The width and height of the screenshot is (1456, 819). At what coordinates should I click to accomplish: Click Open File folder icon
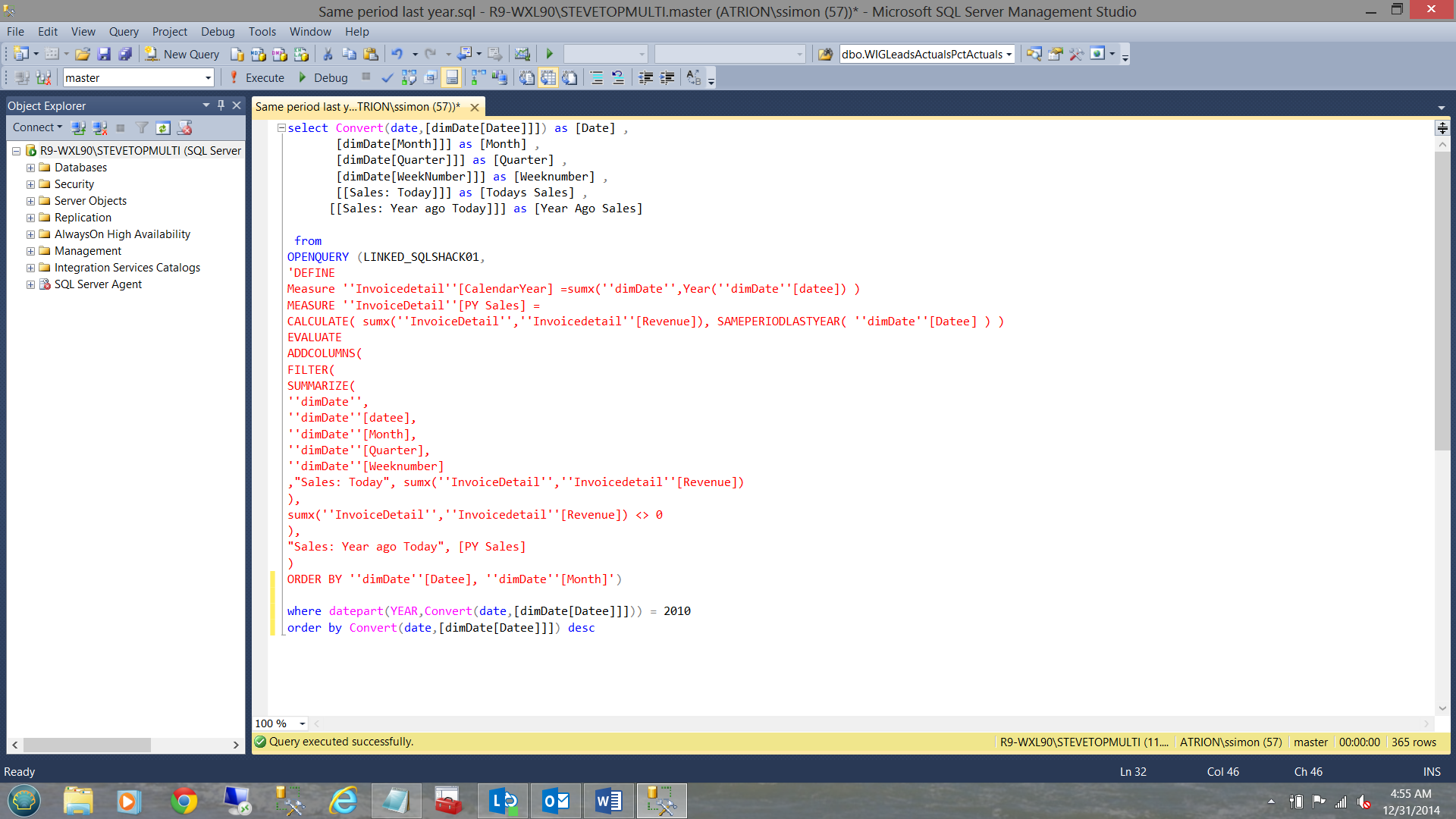[83, 54]
